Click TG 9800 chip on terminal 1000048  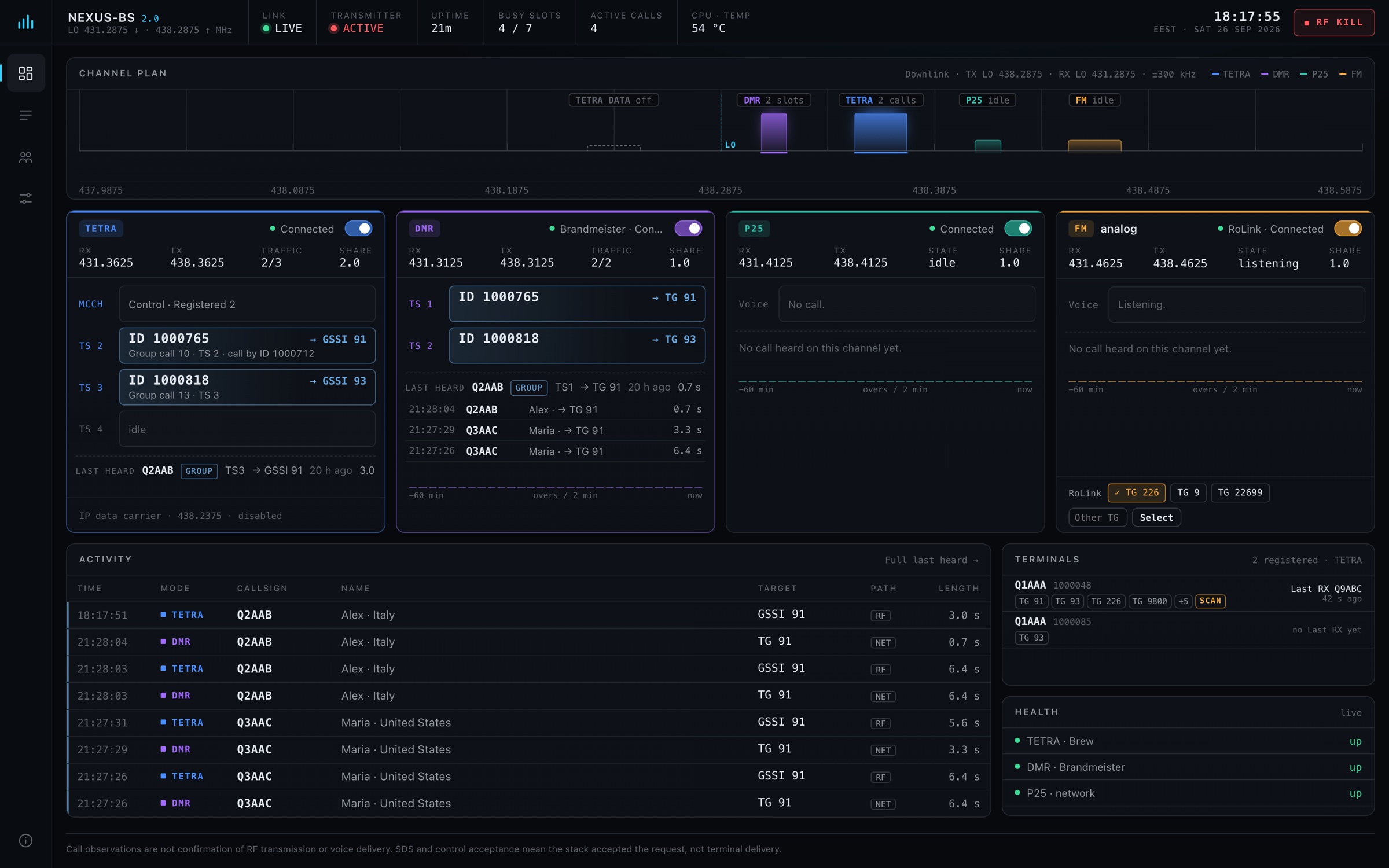tap(1149, 601)
